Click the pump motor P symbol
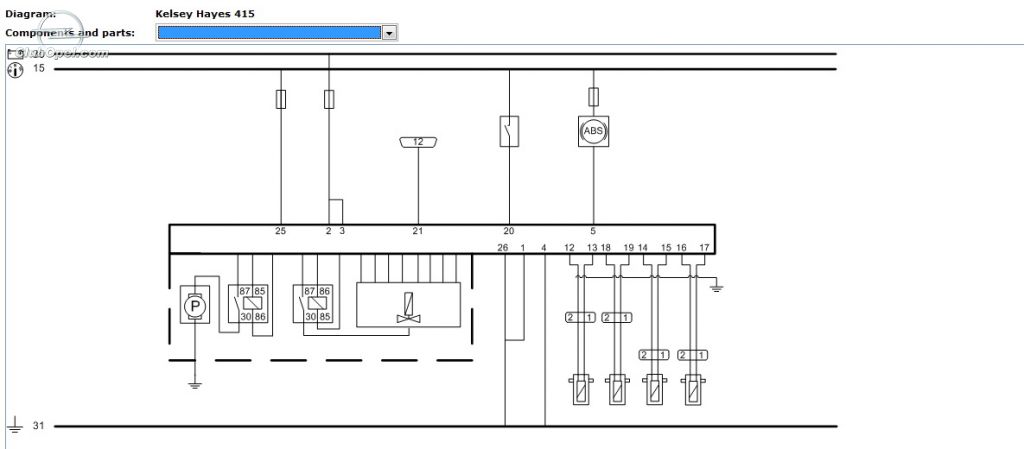Screen dimensions: 1024x449 [x=195, y=305]
